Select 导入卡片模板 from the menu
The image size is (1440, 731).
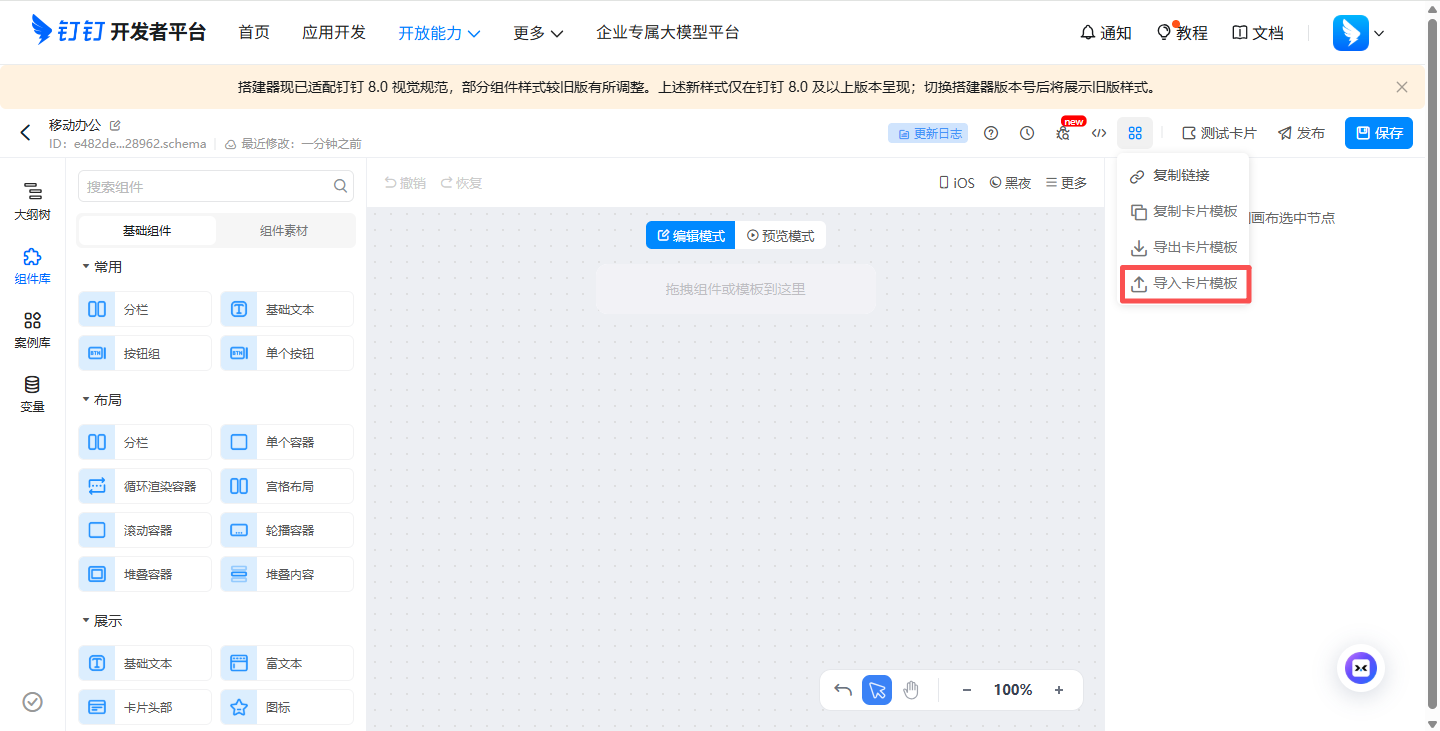tap(1185, 284)
